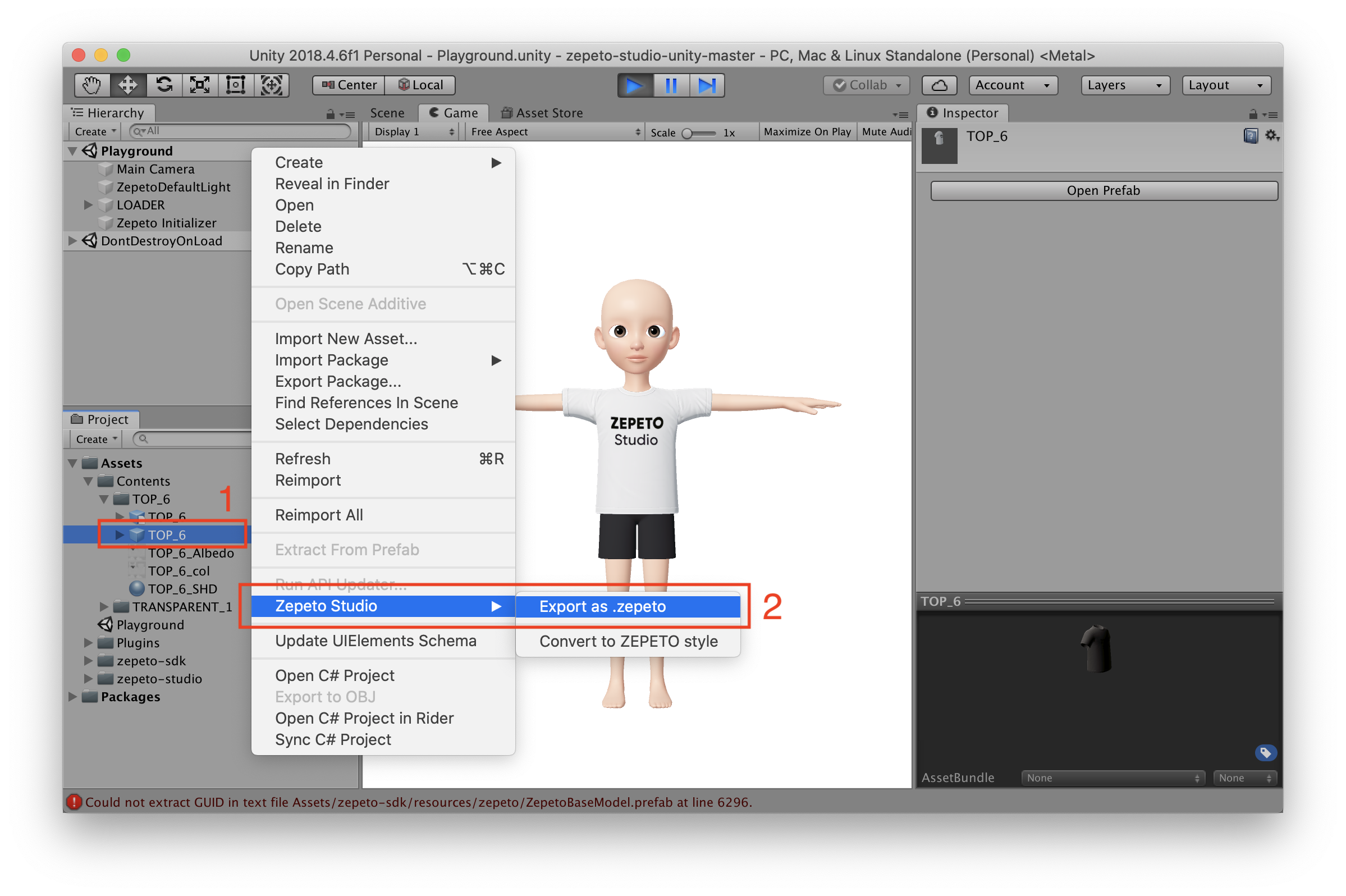Toggle Mute Audio in Game view

point(886,132)
